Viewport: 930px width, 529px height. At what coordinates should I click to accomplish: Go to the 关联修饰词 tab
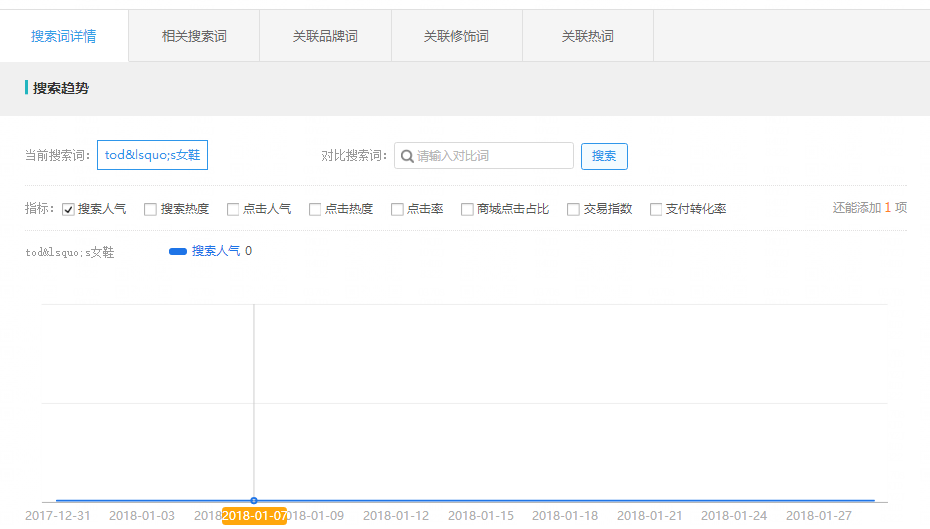pyautogui.click(x=456, y=36)
